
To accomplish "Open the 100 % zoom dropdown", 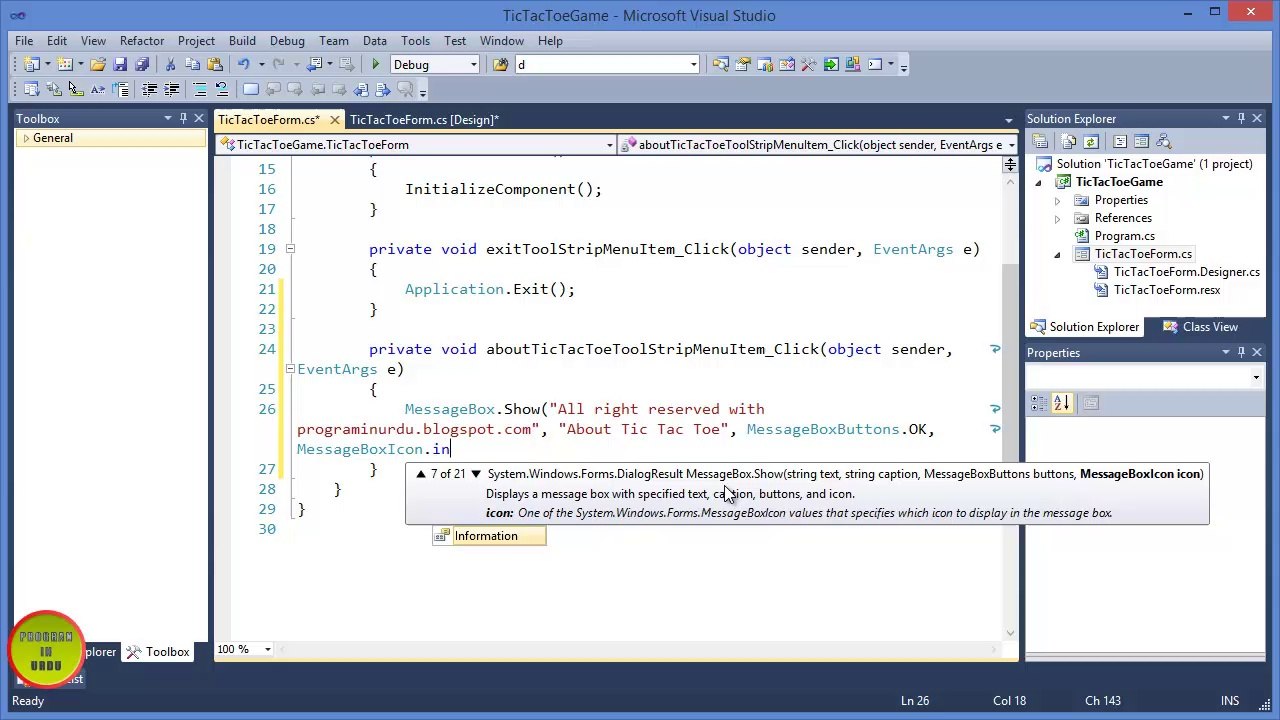I will 267,650.
